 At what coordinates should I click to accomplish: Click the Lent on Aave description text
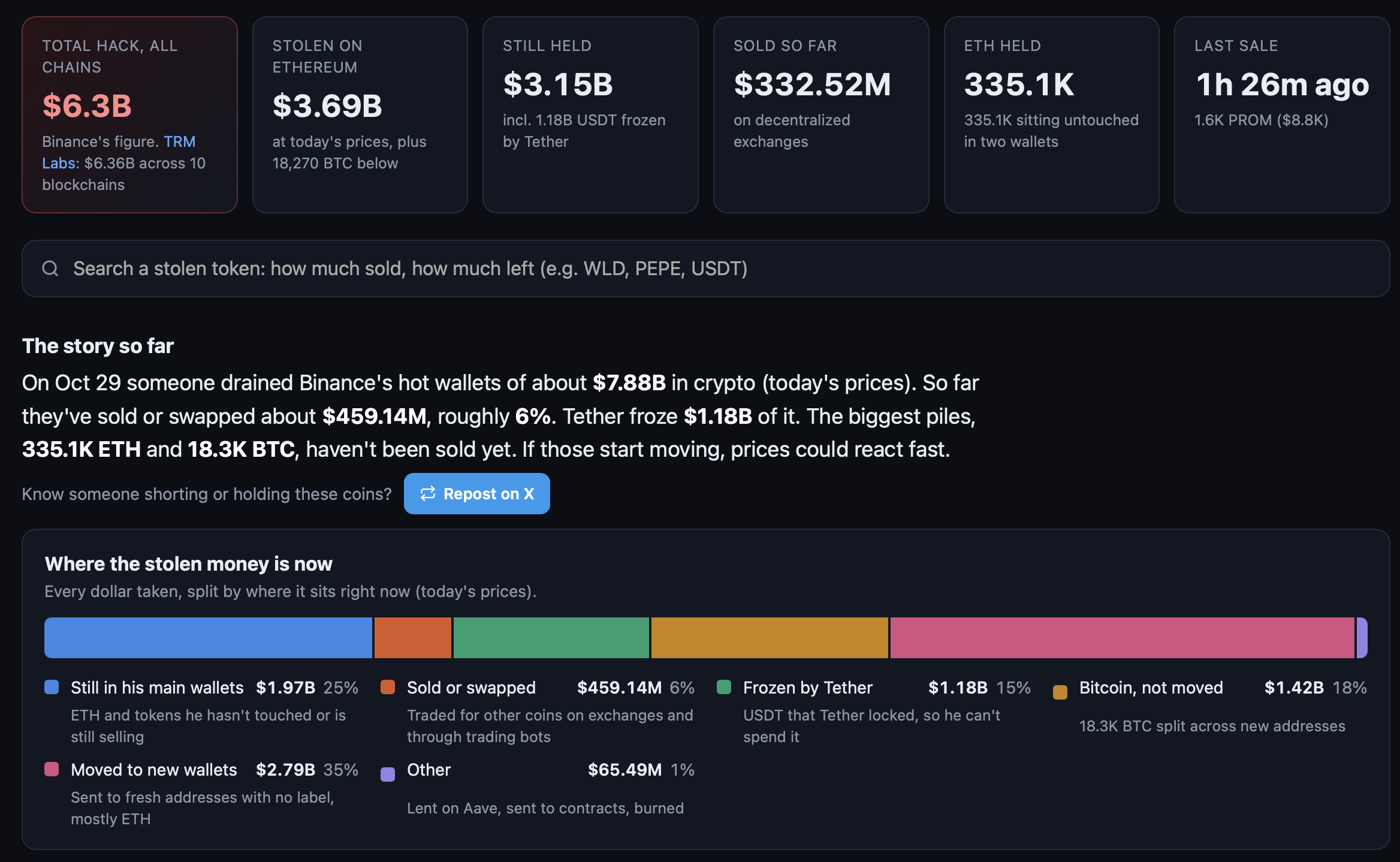click(x=545, y=808)
